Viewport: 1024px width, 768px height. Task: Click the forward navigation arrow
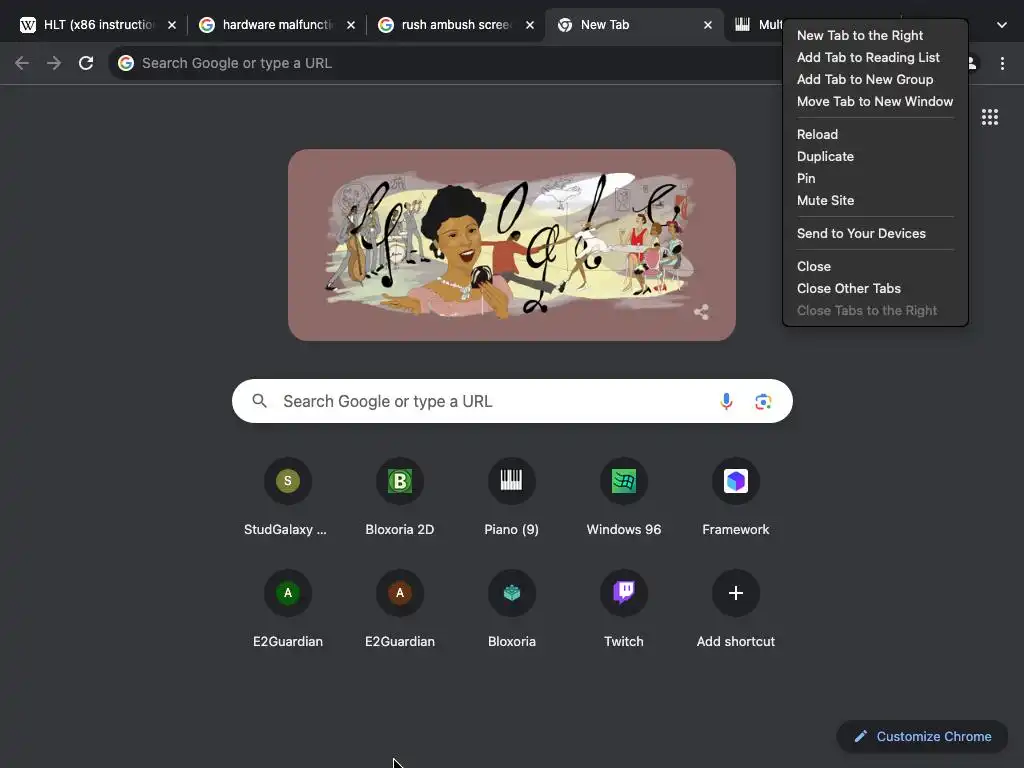54,63
